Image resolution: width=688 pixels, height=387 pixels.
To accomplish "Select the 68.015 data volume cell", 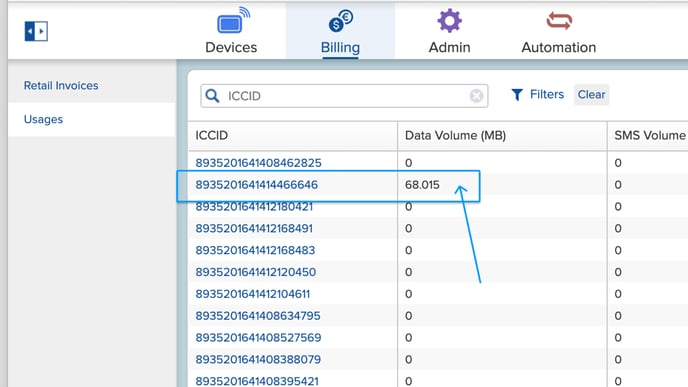I will click(422, 185).
